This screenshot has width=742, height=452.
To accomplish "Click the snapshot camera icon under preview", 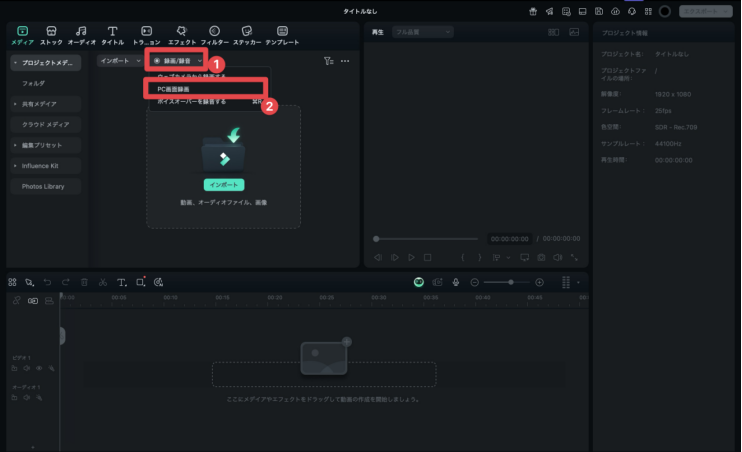I will 541,257.
